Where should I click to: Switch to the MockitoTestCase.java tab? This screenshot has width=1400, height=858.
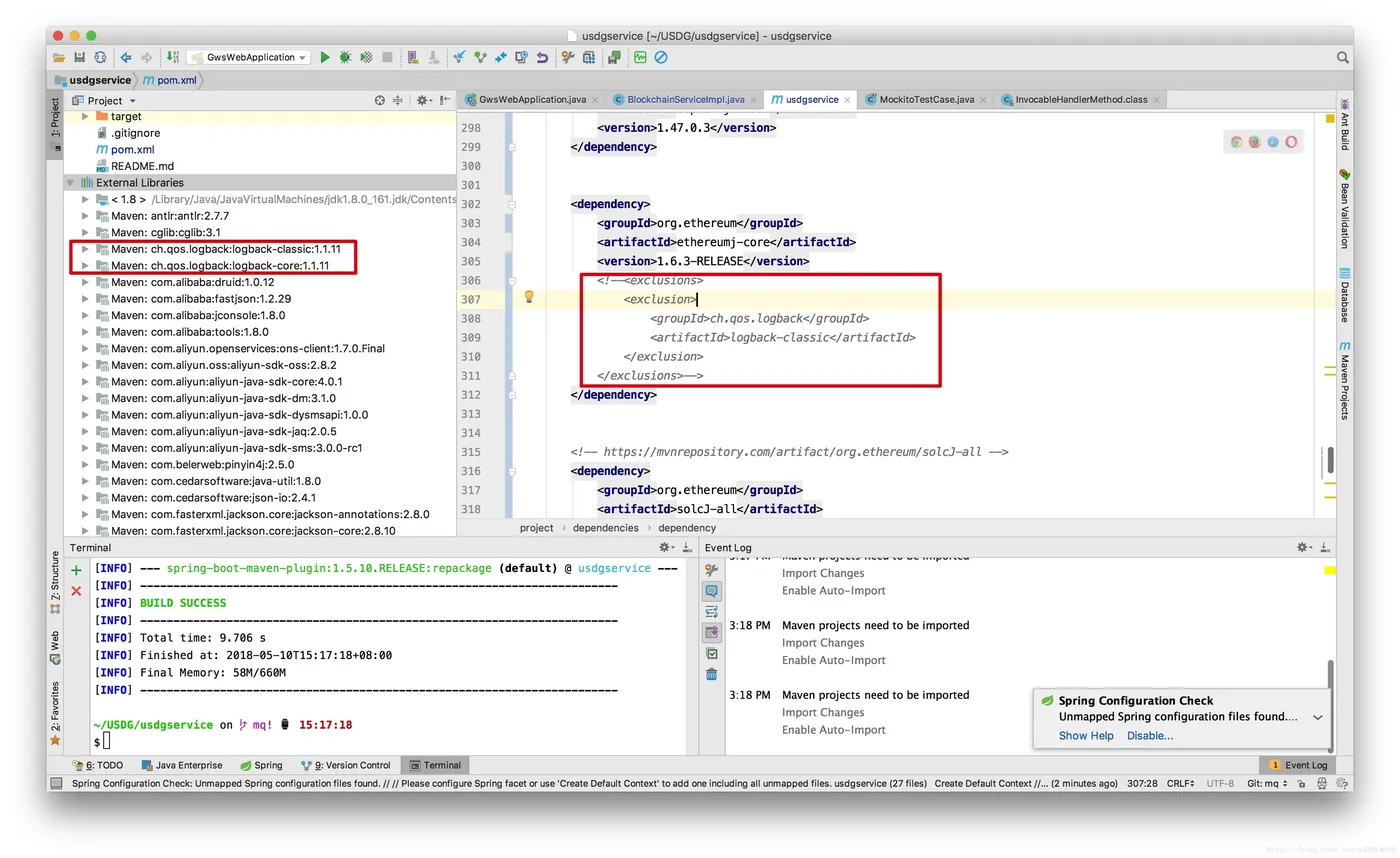[927, 100]
